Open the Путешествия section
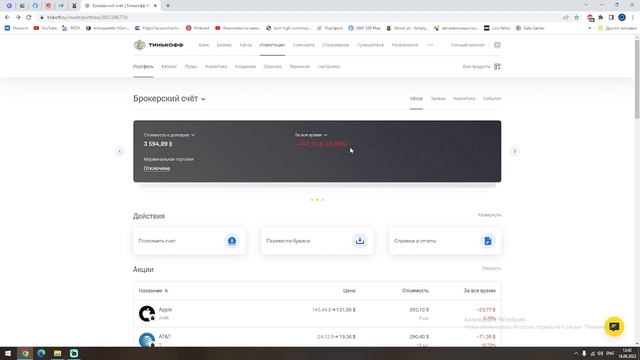The width and height of the screenshot is (640, 360). coord(370,45)
